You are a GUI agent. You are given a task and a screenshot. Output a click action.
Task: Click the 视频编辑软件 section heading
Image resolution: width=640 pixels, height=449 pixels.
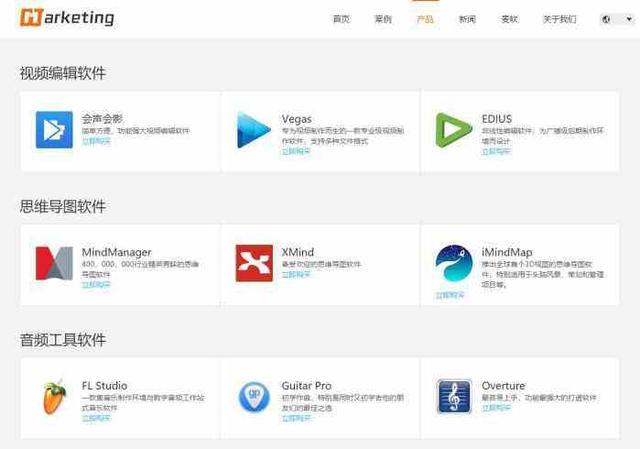pyautogui.click(x=63, y=73)
